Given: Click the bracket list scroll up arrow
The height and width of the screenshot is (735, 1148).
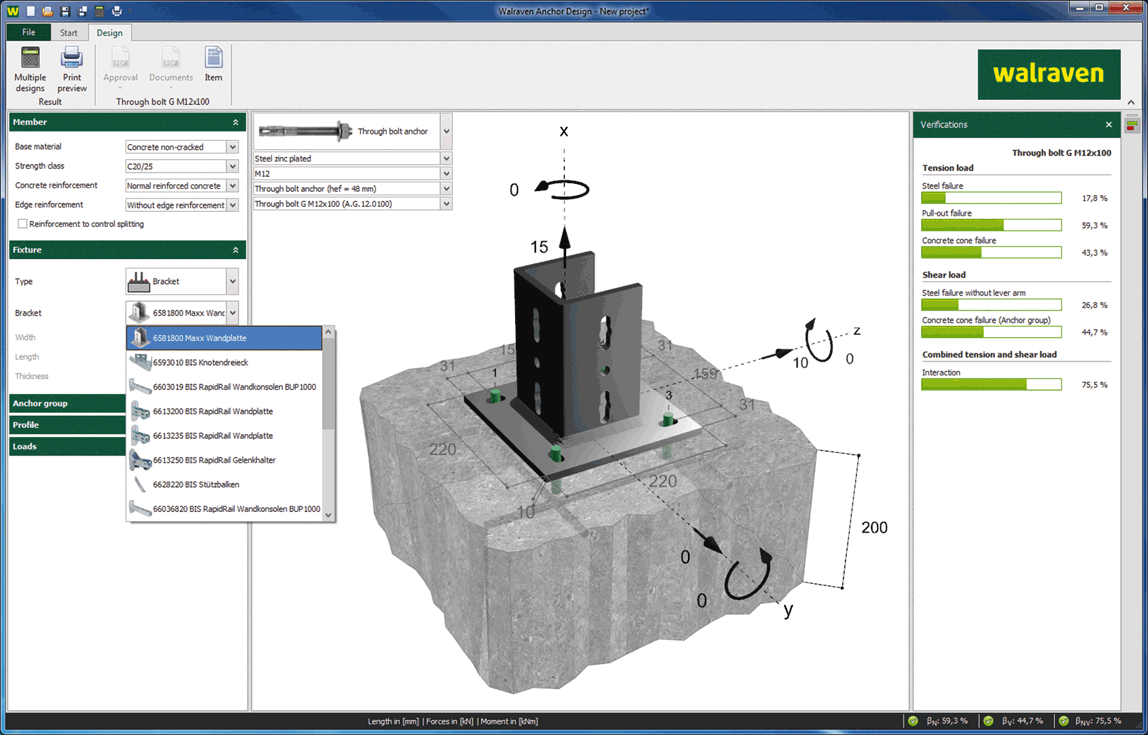Looking at the screenshot, I should click(328, 332).
